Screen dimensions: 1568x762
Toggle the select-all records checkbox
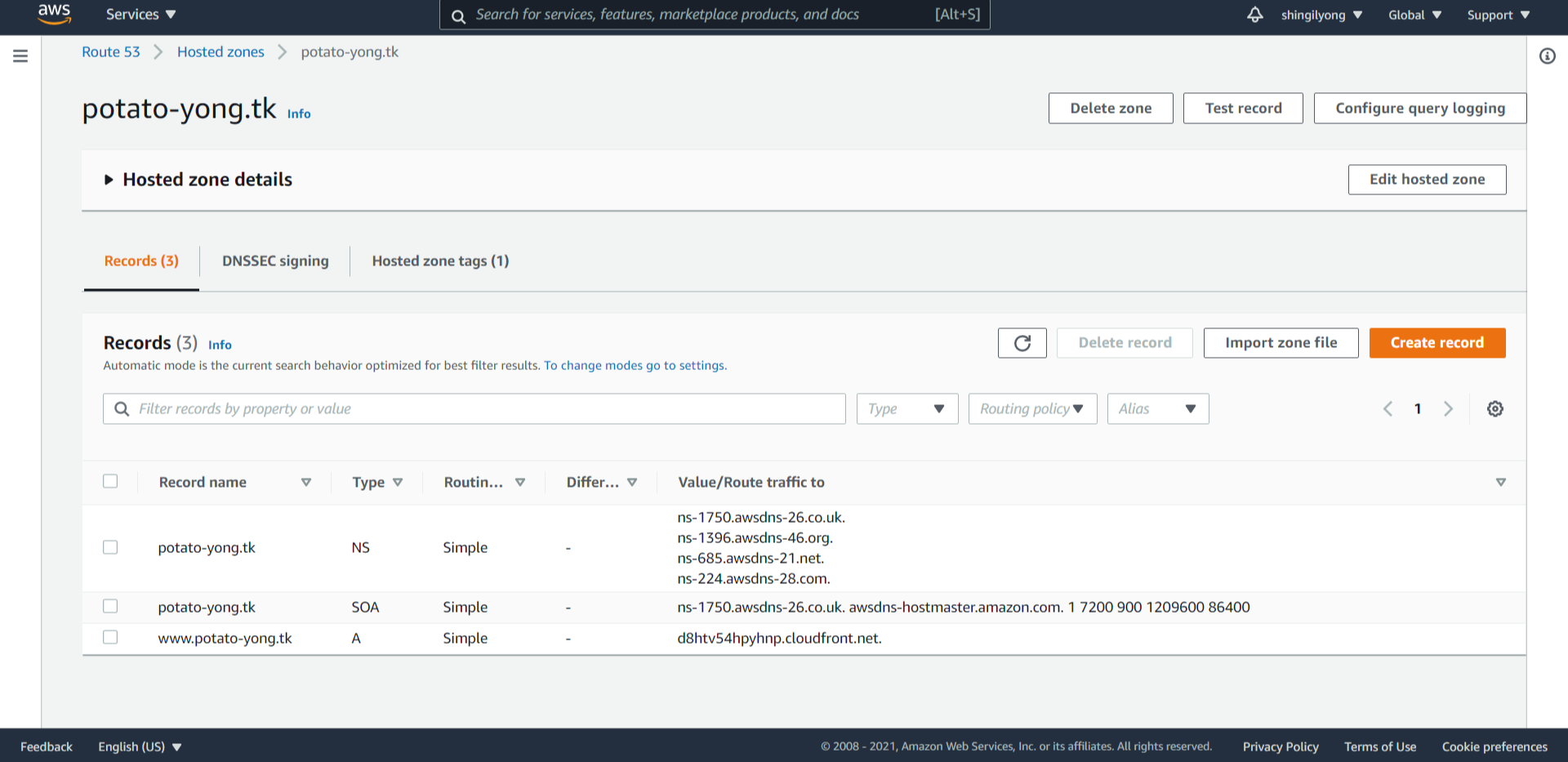click(110, 481)
